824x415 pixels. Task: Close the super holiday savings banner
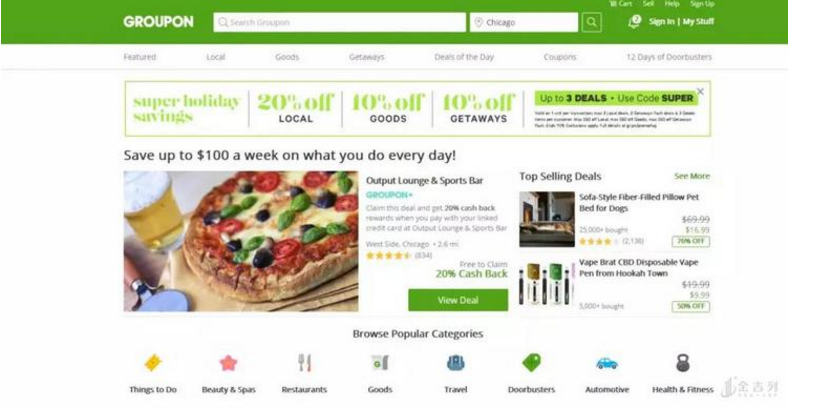click(x=700, y=91)
